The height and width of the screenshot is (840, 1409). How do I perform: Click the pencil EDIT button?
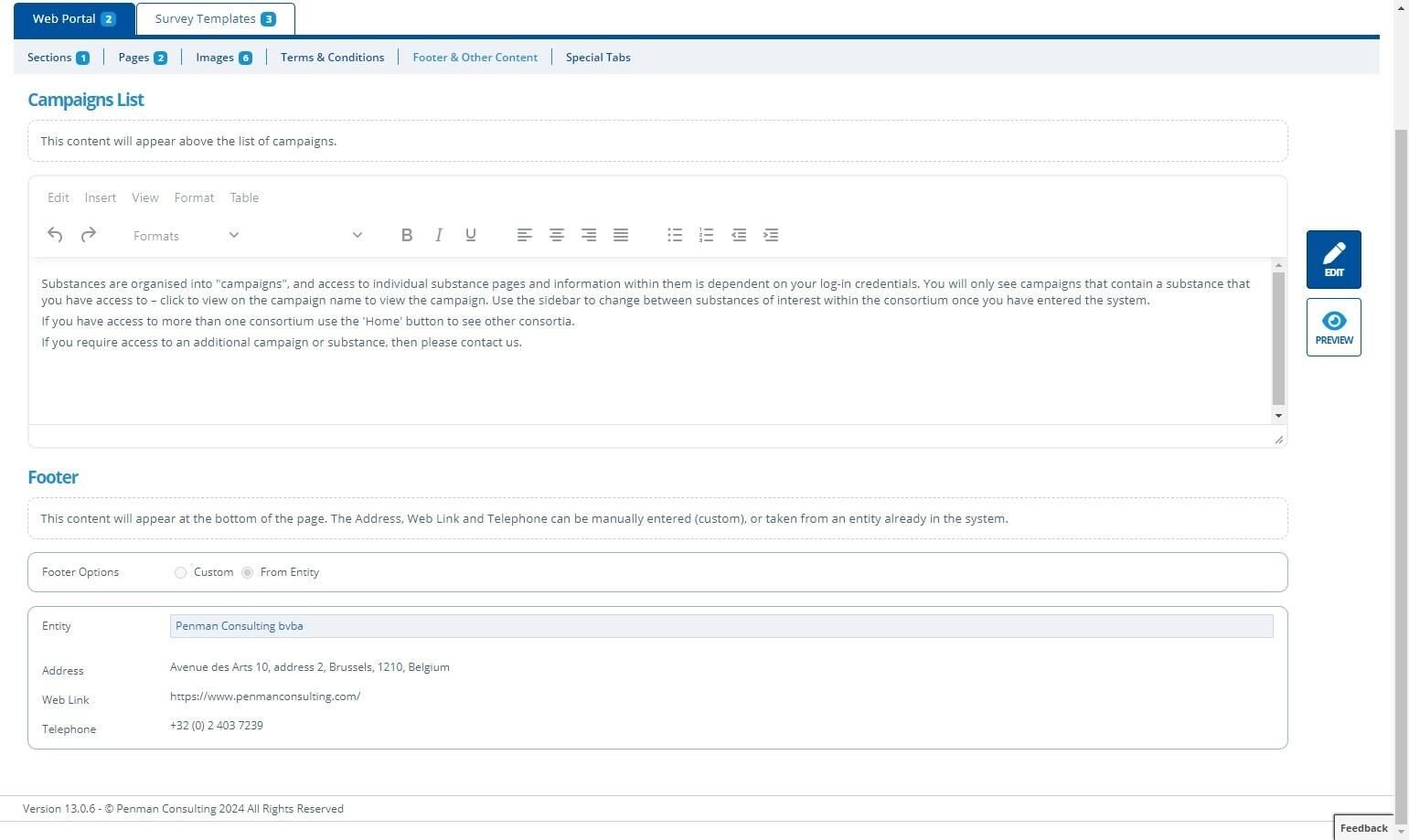(1333, 260)
